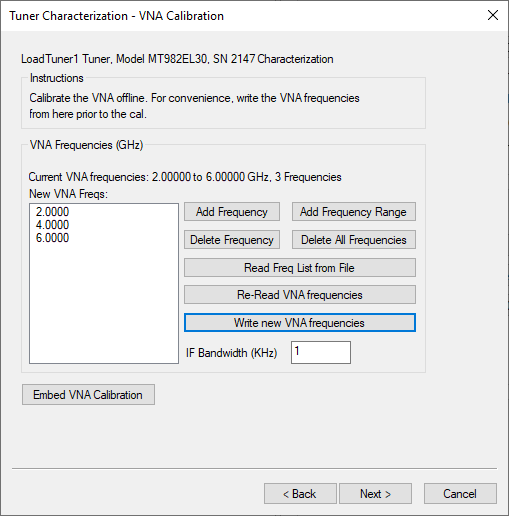Image resolution: width=509 pixels, height=516 pixels.
Task: Select the 4.0000 frequency entry
Action: click(52, 225)
